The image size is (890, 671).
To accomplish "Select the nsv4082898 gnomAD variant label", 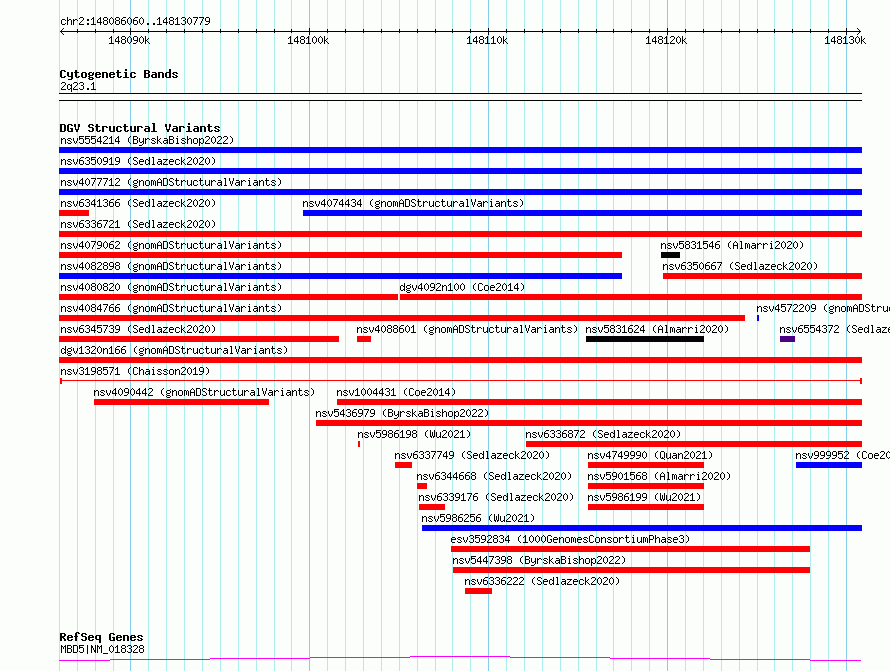I will tap(171, 266).
